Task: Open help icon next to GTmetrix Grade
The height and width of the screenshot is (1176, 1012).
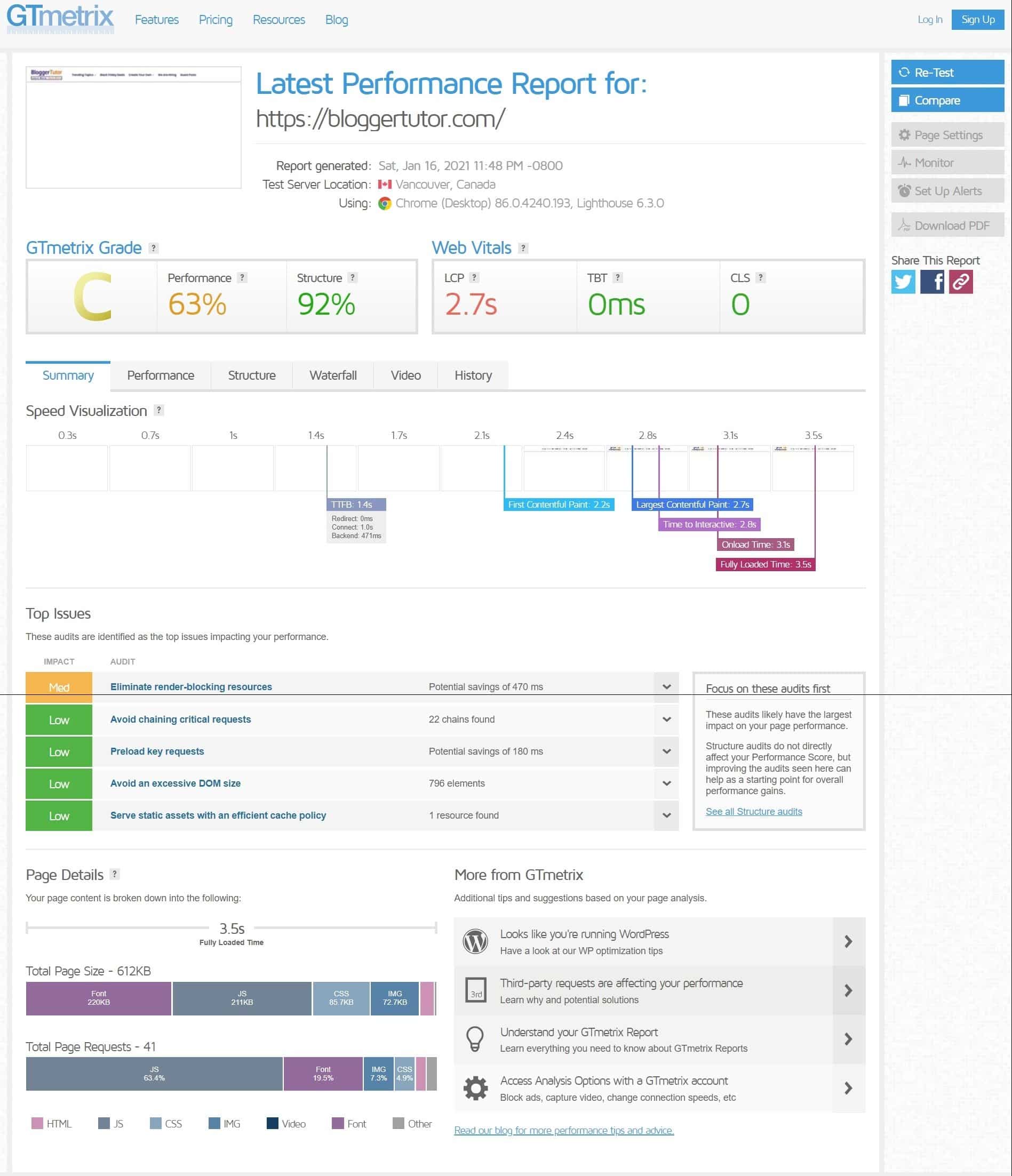Action: pyautogui.click(x=153, y=248)
